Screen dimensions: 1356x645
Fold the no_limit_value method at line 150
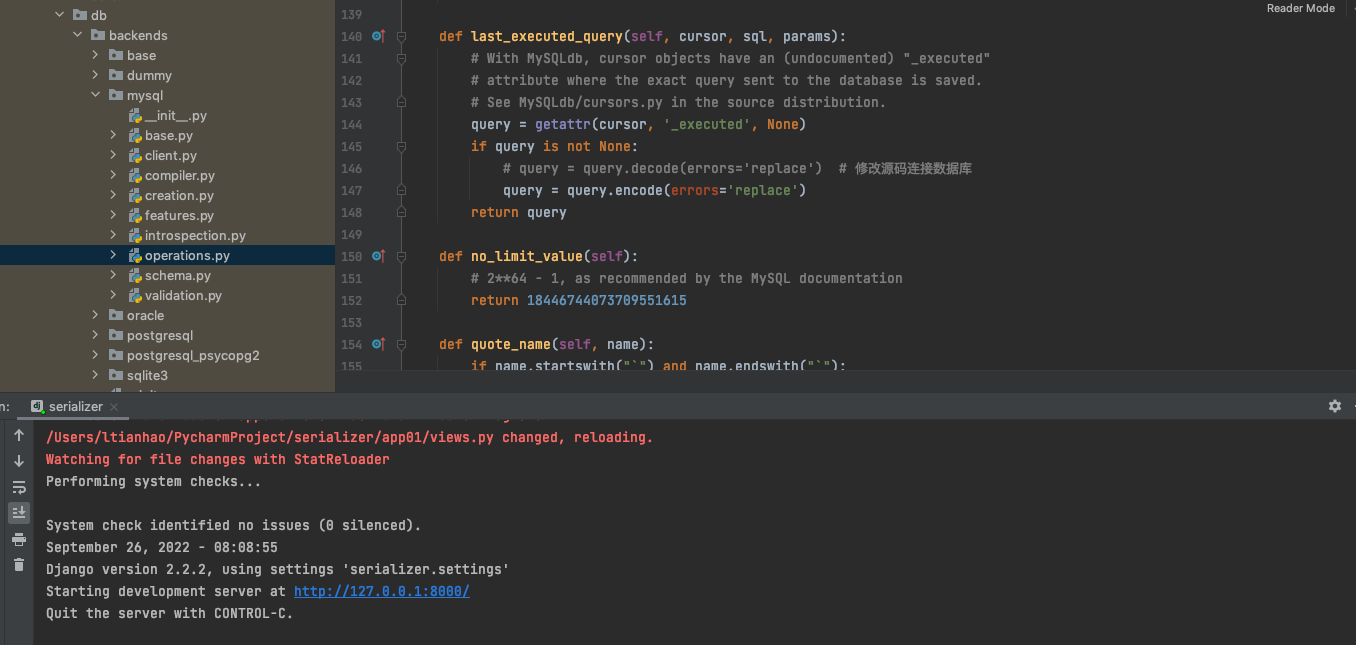pos(401,256)
